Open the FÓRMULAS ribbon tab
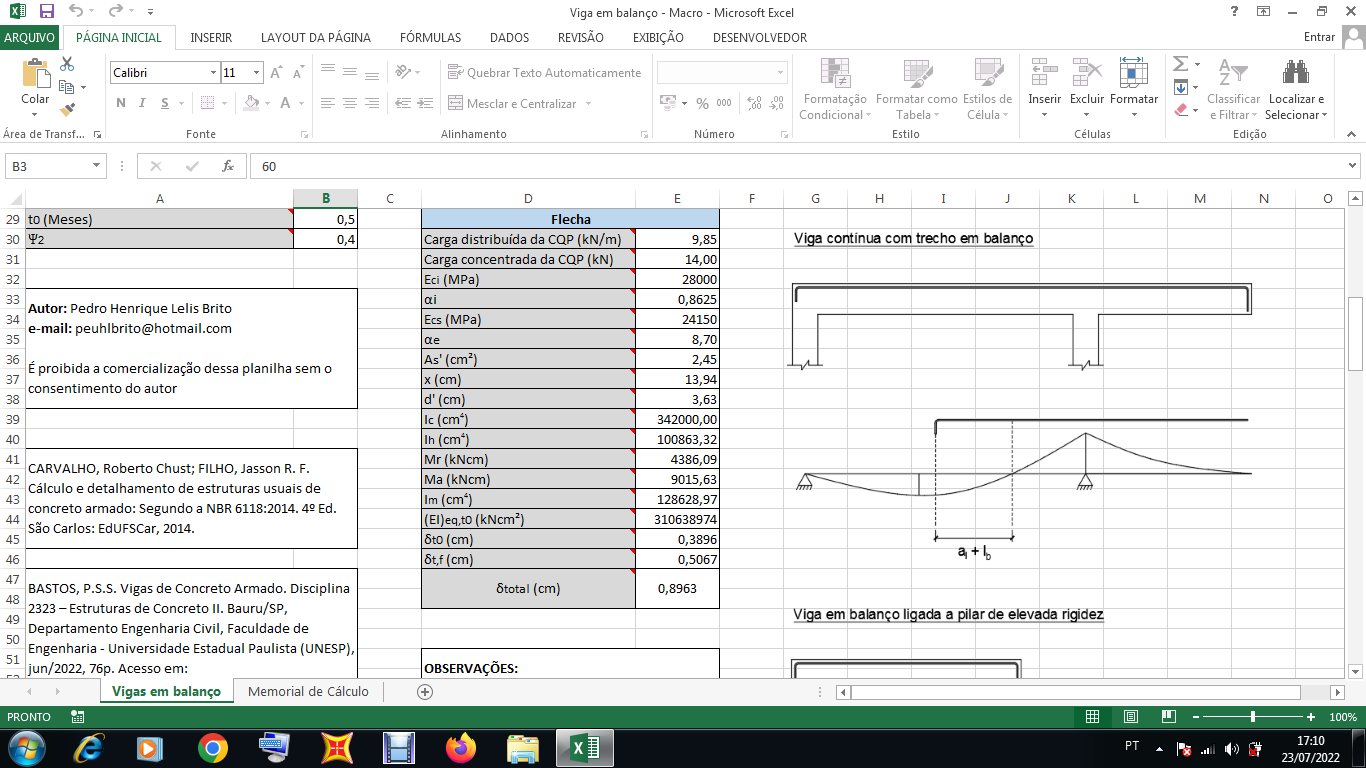This screenshot has height=768, width=1366. pos(430,38)
